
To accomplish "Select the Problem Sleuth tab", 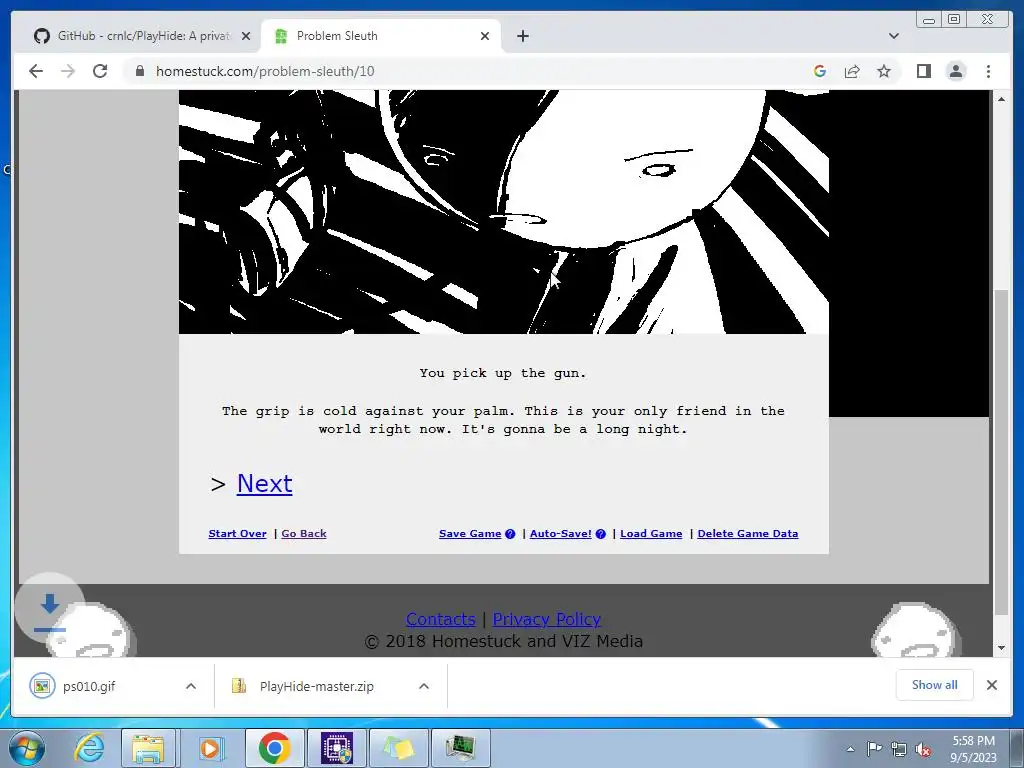I will 382,36.
